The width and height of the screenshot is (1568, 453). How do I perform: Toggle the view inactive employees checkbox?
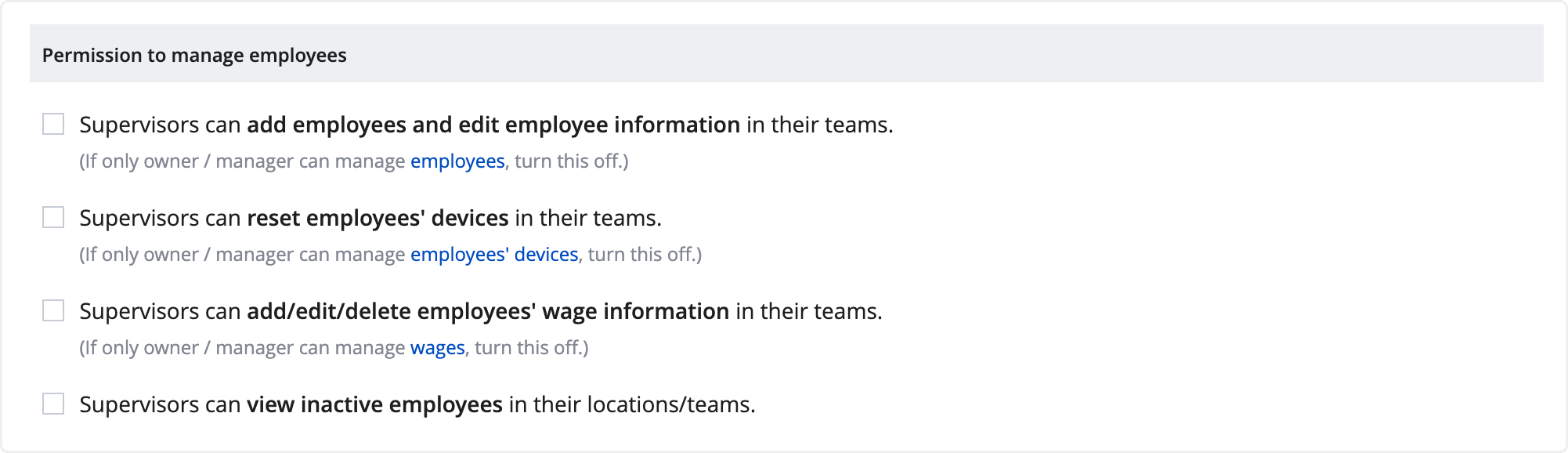click(53, 404)
